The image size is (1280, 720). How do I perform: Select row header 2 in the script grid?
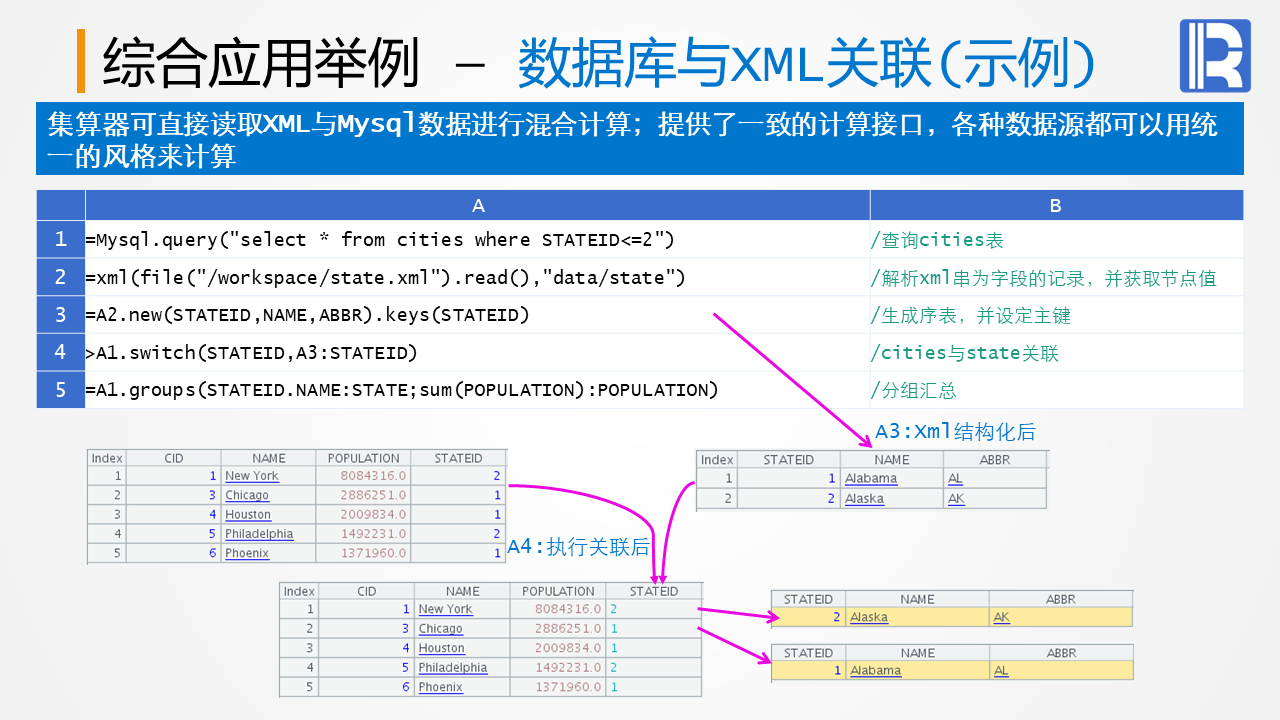pyautogui.click(x=61, y=278)
